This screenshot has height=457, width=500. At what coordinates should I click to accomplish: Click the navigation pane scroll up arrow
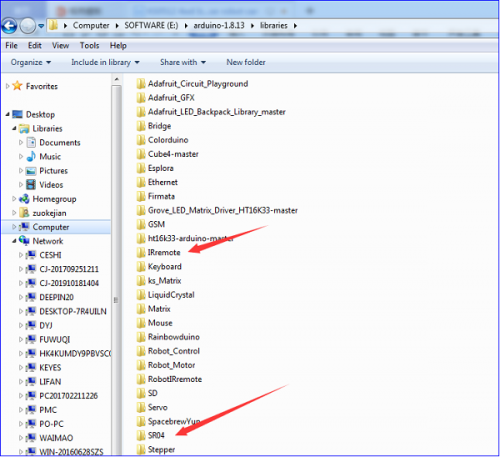coord(116,79)
